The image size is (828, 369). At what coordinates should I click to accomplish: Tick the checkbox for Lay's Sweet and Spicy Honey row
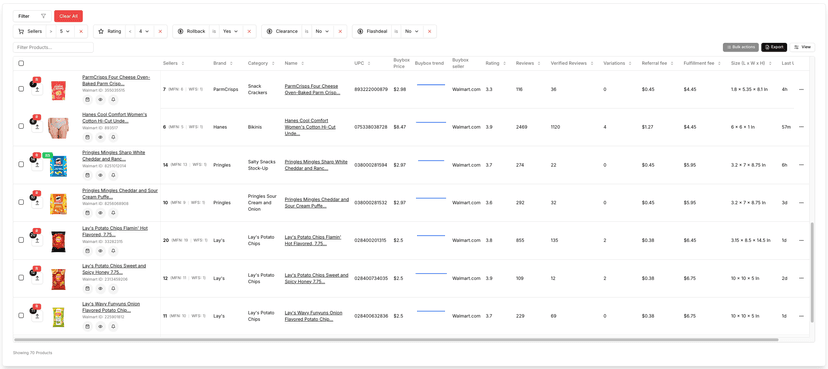[21, 278]
